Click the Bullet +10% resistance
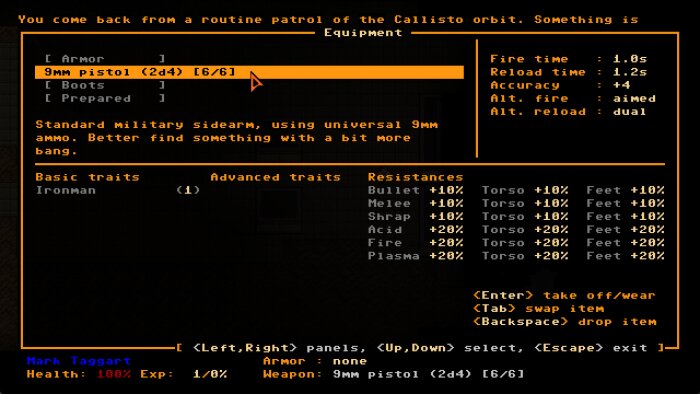Image resolution: width=700 pixels, height=394 pixels. click(415, 190)
